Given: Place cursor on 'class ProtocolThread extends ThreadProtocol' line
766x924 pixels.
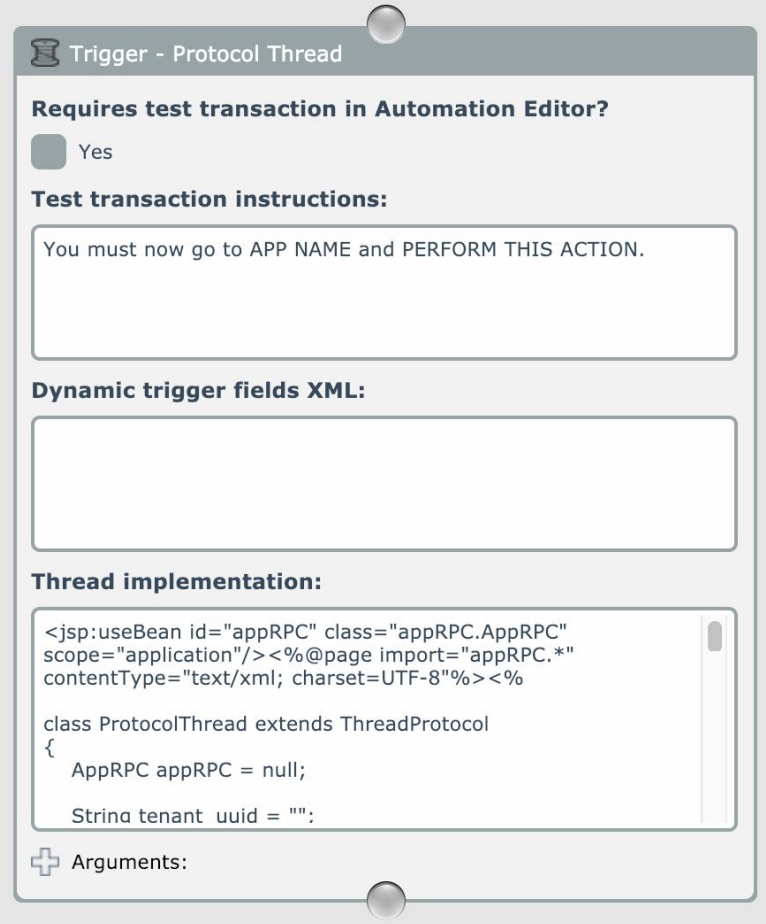Looking at the screenshot, I should pyautogui.click(x=267, y=725).
